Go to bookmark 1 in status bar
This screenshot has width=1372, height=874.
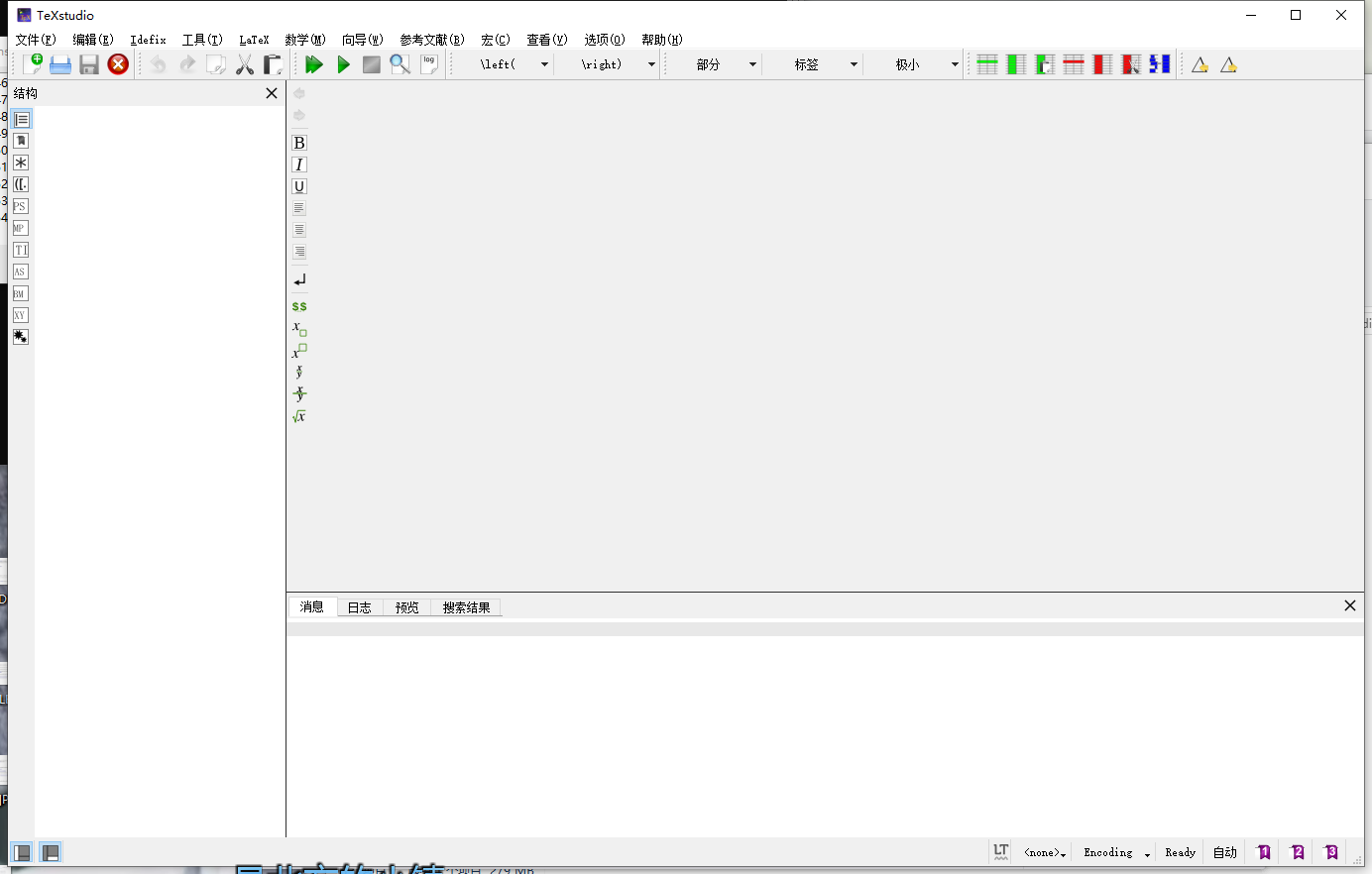pos(1264,852)
